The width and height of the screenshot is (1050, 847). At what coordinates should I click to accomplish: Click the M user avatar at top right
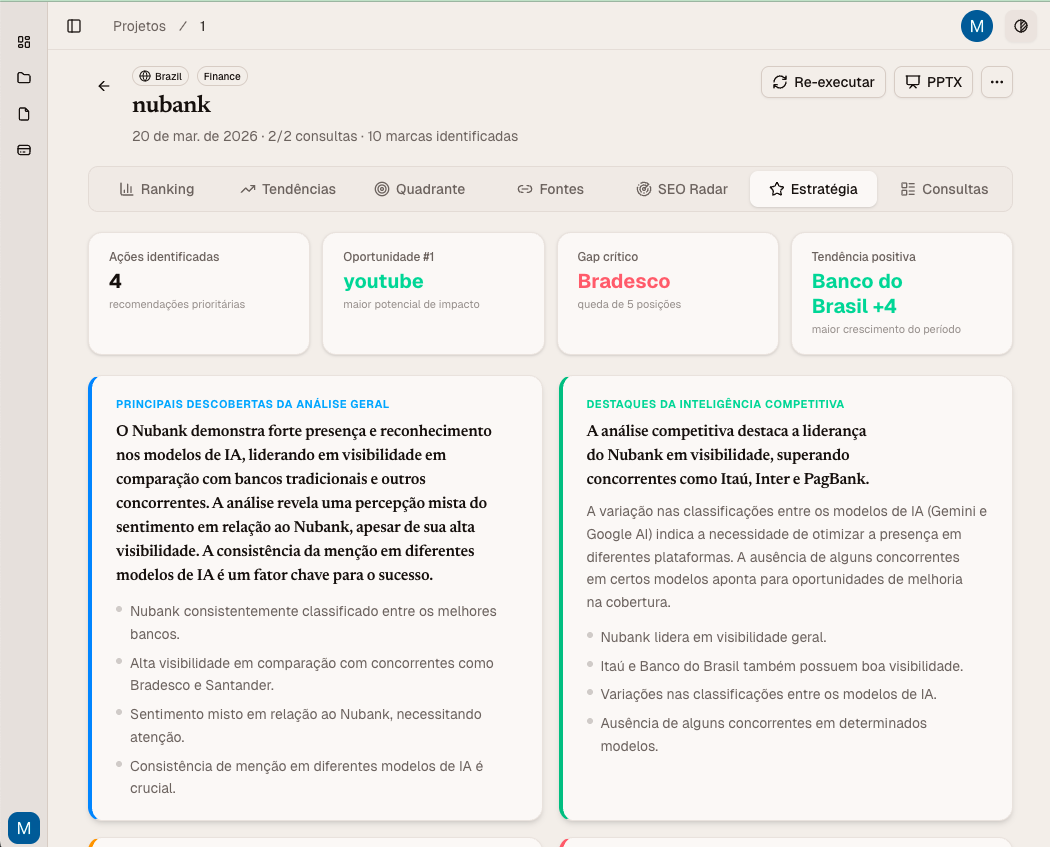pyautogui.click(x=977, y=26)
